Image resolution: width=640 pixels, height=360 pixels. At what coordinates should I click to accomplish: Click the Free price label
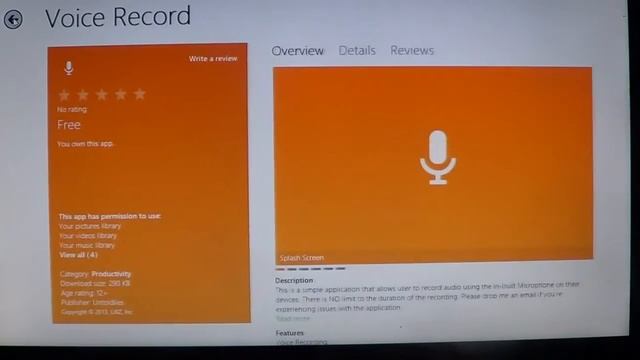point(69,125)
